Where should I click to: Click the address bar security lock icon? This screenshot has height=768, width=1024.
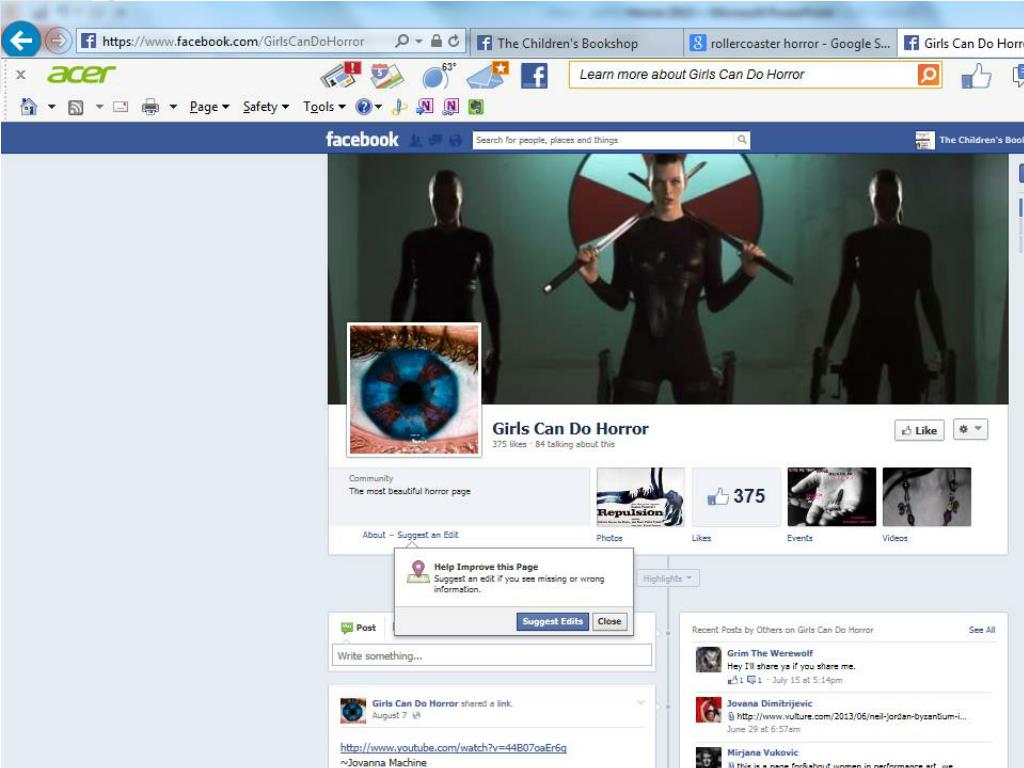(436, 41)
